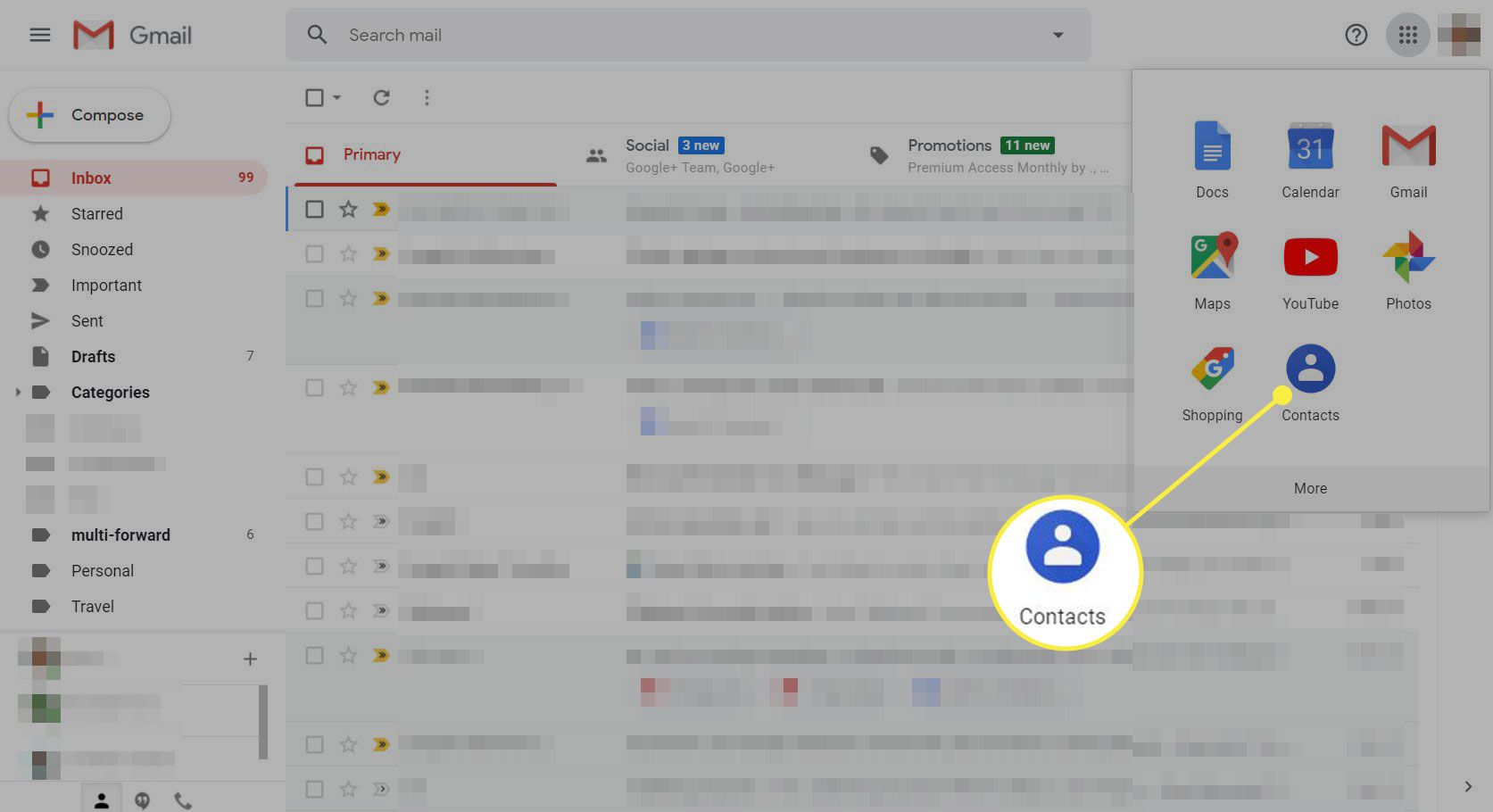1493x812 pixels.
Task: Star the email at the bottom row
Action: pos(348,789)
